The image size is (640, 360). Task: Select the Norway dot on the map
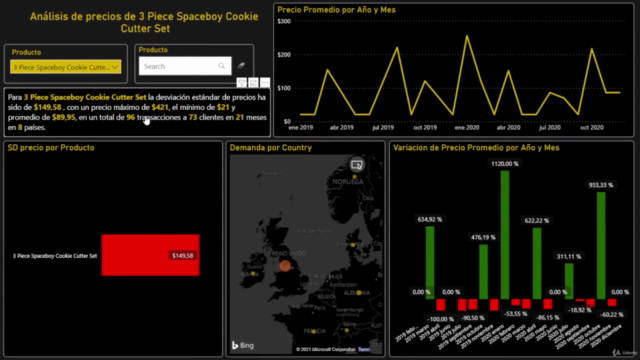[354, 177]
